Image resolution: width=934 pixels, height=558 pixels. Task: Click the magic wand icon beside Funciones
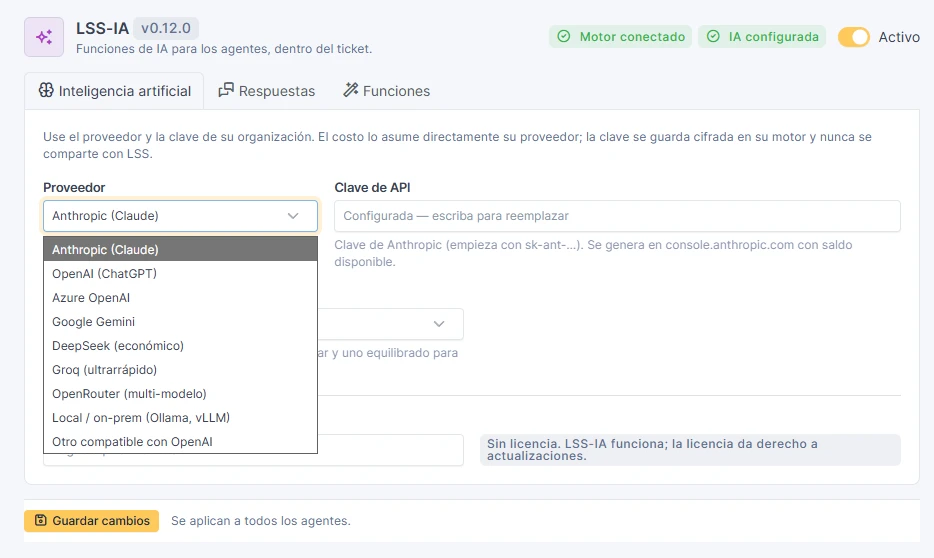tap(350, 90)
